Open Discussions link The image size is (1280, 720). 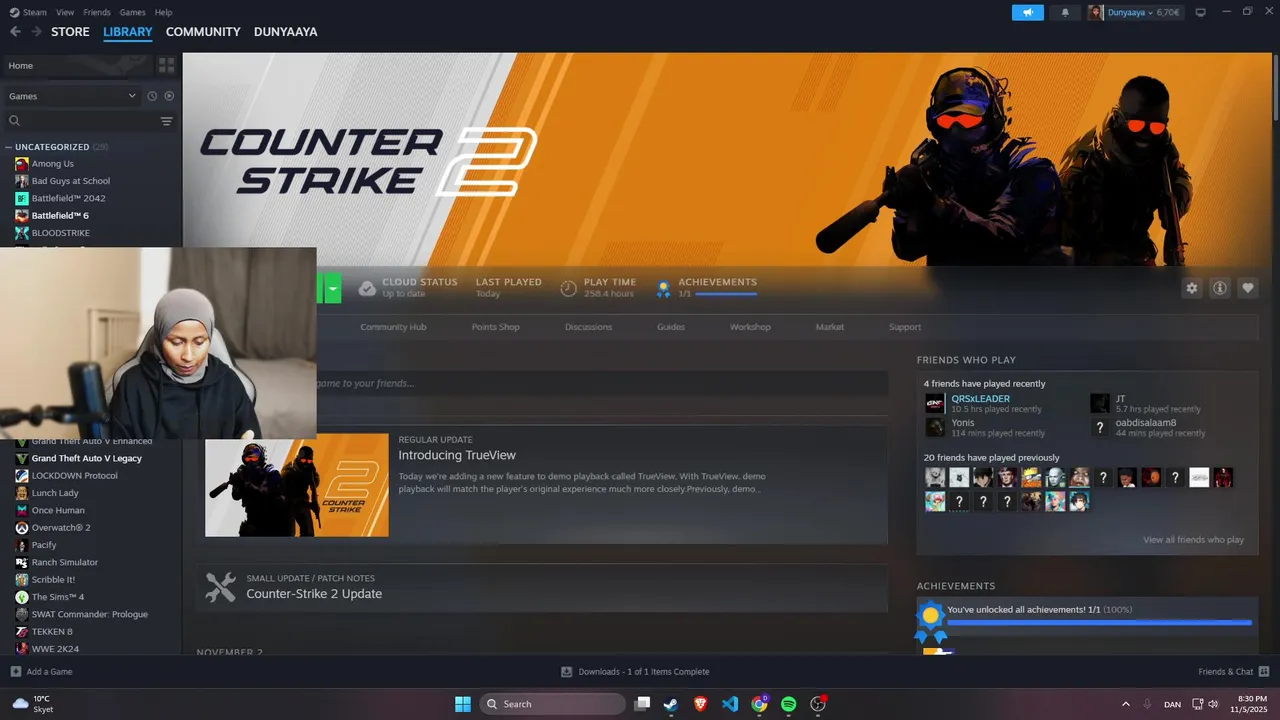coord(588,327)
